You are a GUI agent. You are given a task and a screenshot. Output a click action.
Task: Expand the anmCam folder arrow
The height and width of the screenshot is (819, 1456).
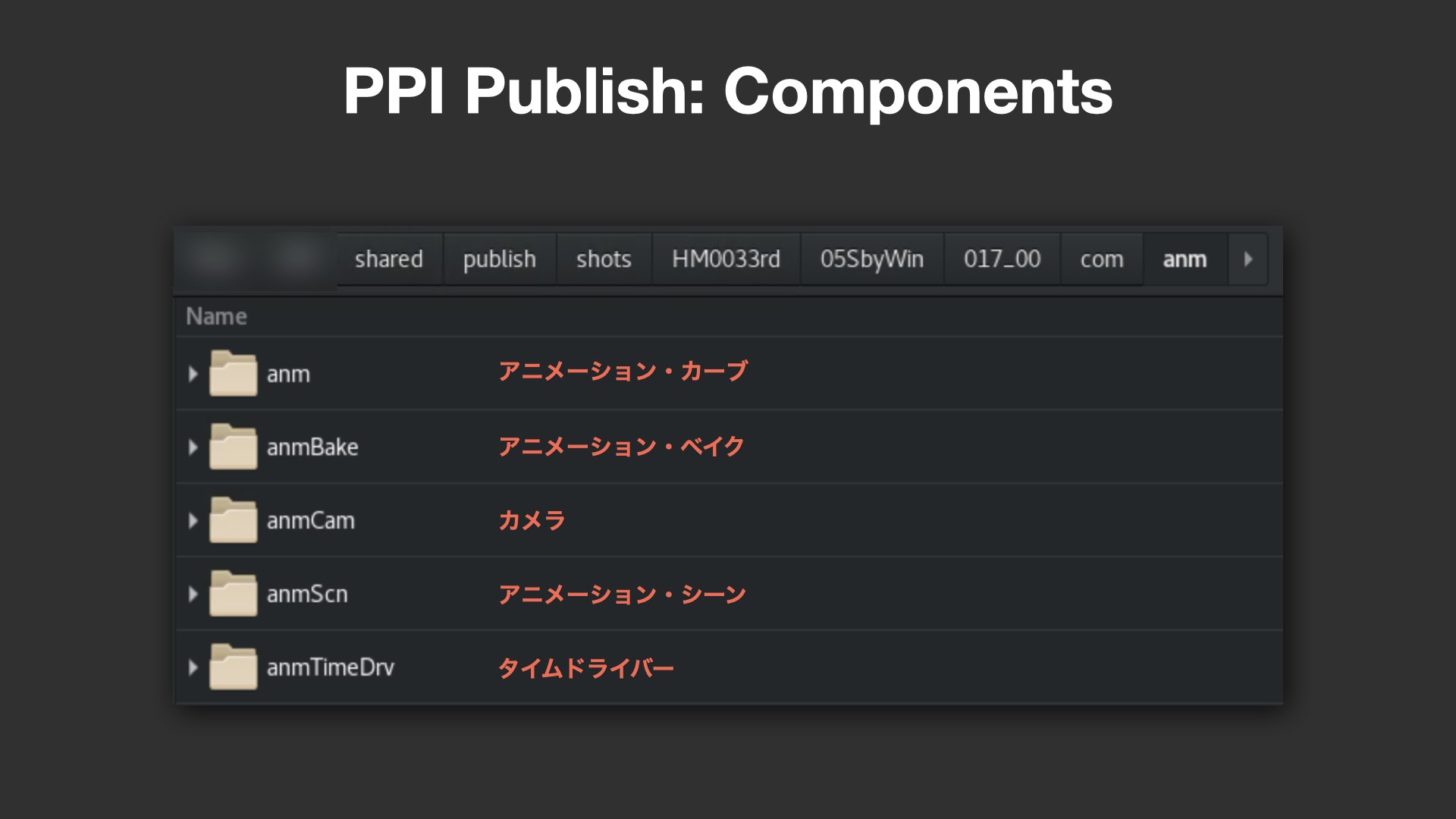point(193,520)
